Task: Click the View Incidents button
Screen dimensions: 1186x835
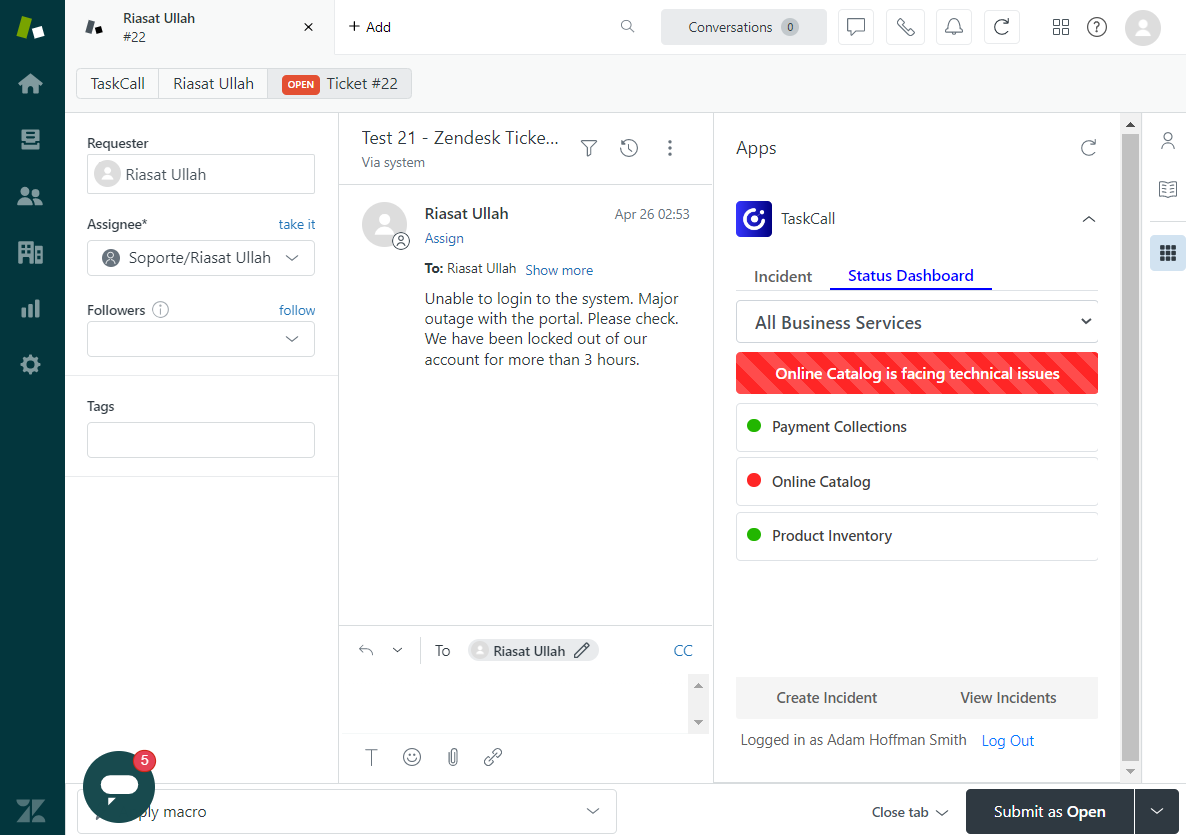Action: tap(1008, 698)
